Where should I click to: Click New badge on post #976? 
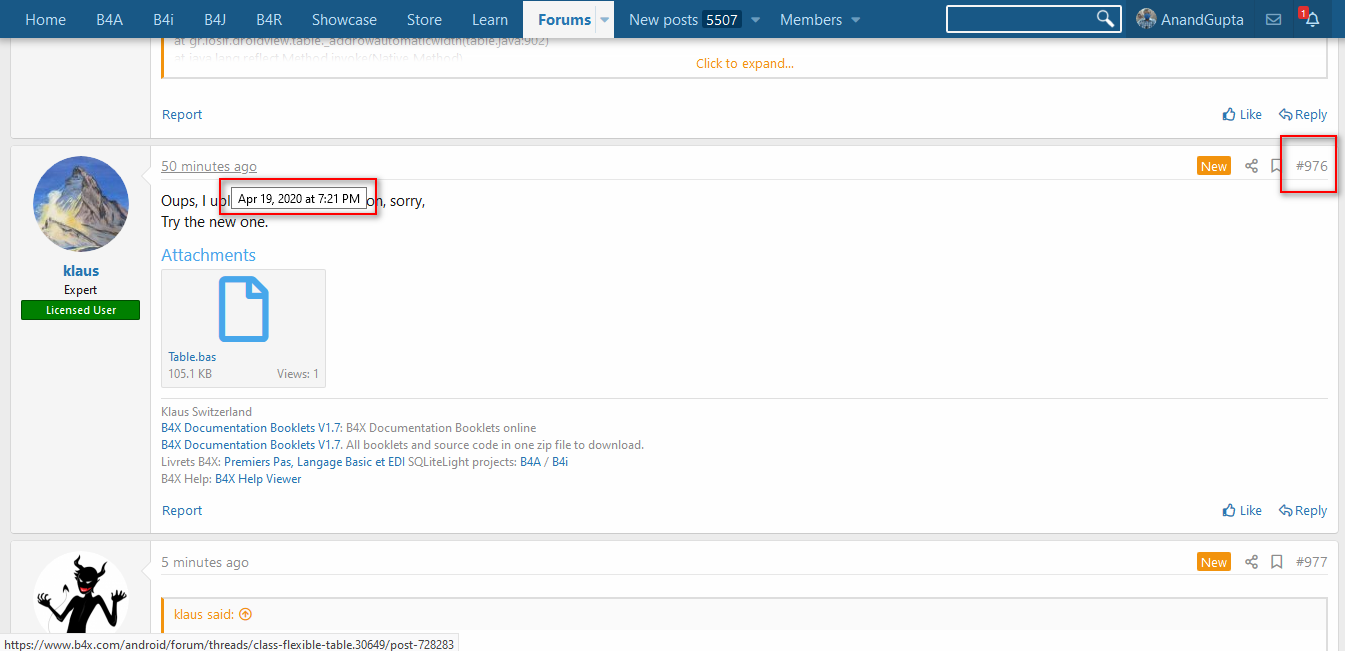tap(1214, 166)
